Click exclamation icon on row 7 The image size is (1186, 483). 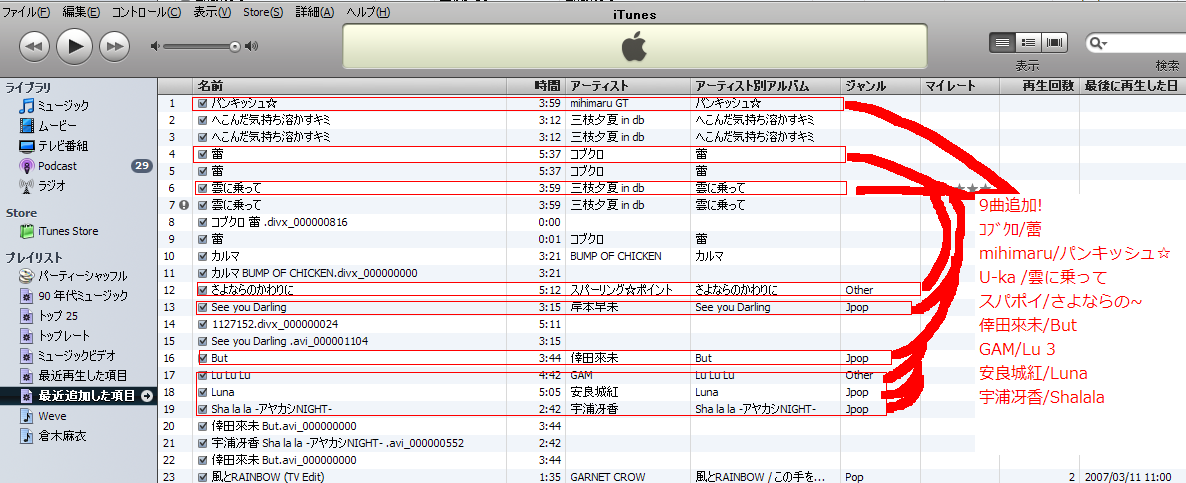pos(185,205)
